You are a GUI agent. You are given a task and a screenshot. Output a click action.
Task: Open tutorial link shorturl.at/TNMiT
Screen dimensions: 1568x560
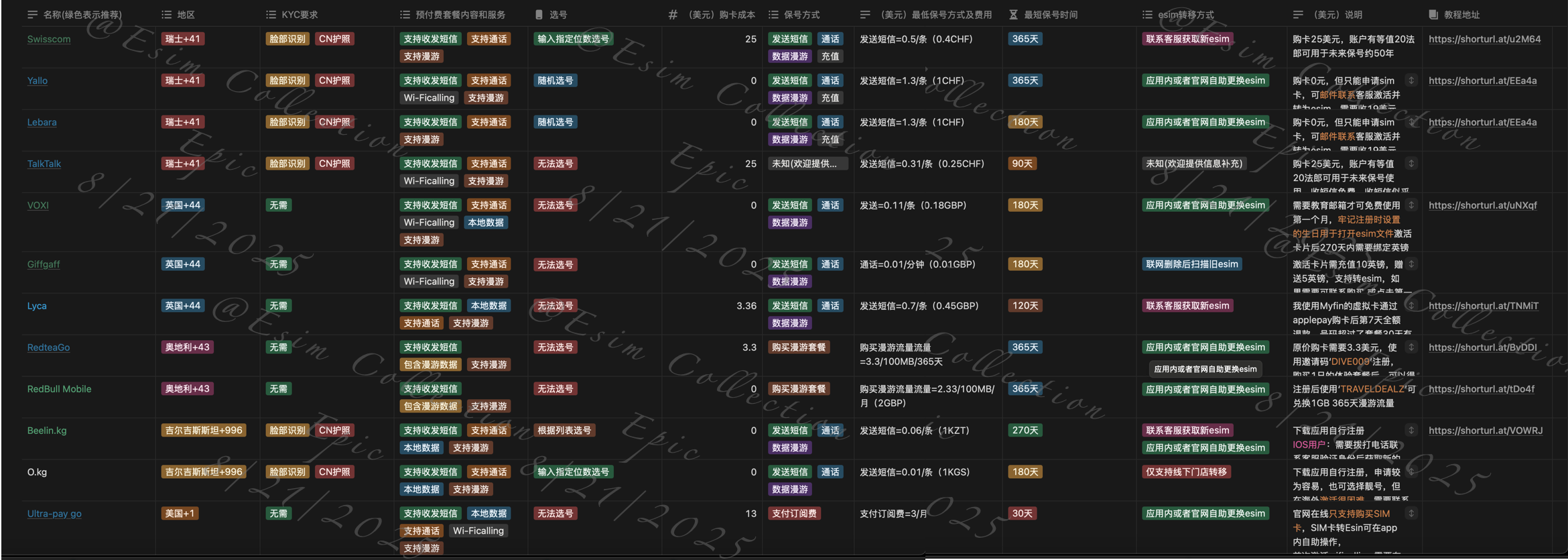point(1483,306)
